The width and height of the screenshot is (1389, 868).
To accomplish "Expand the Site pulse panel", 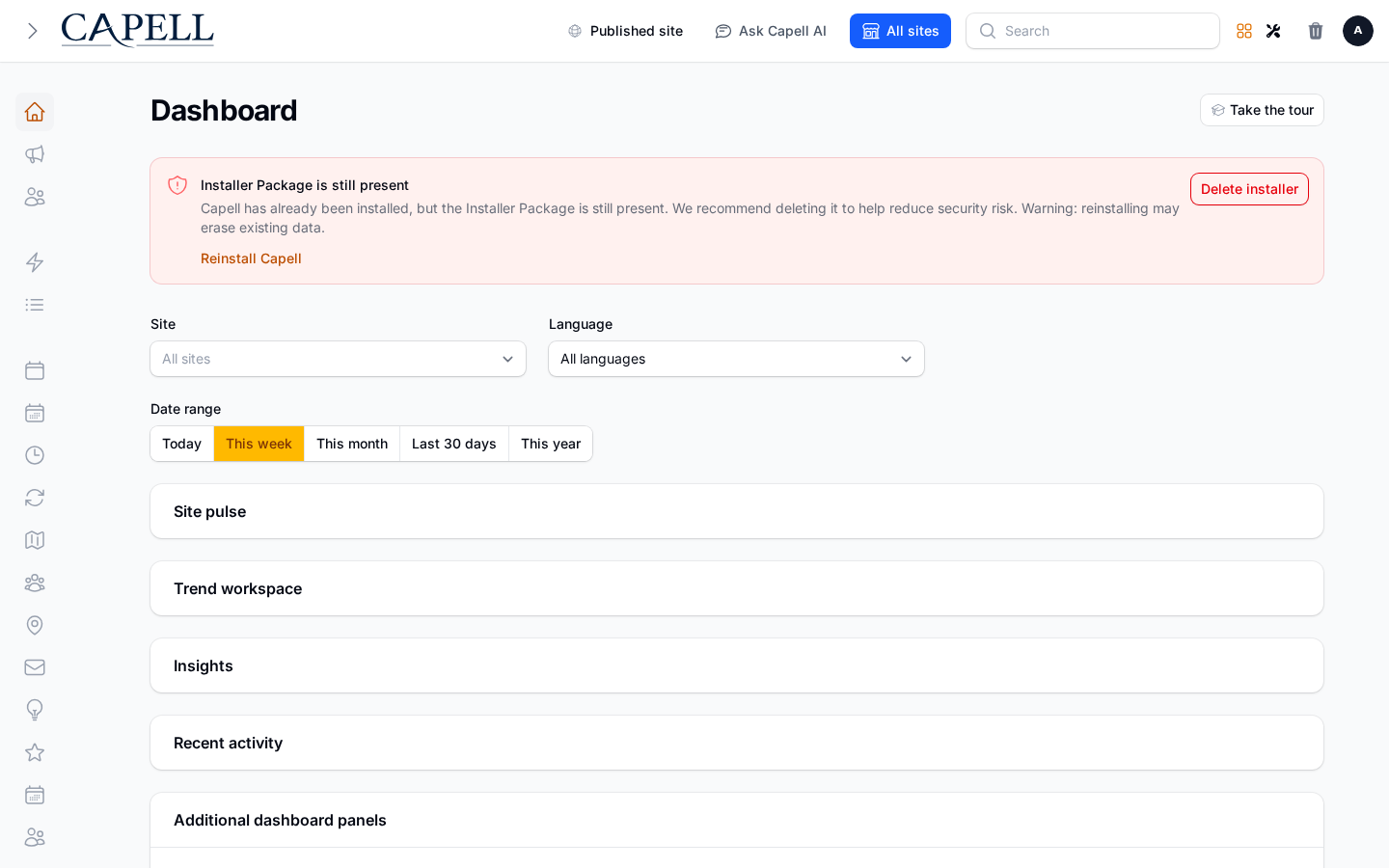I will point(737,511).
